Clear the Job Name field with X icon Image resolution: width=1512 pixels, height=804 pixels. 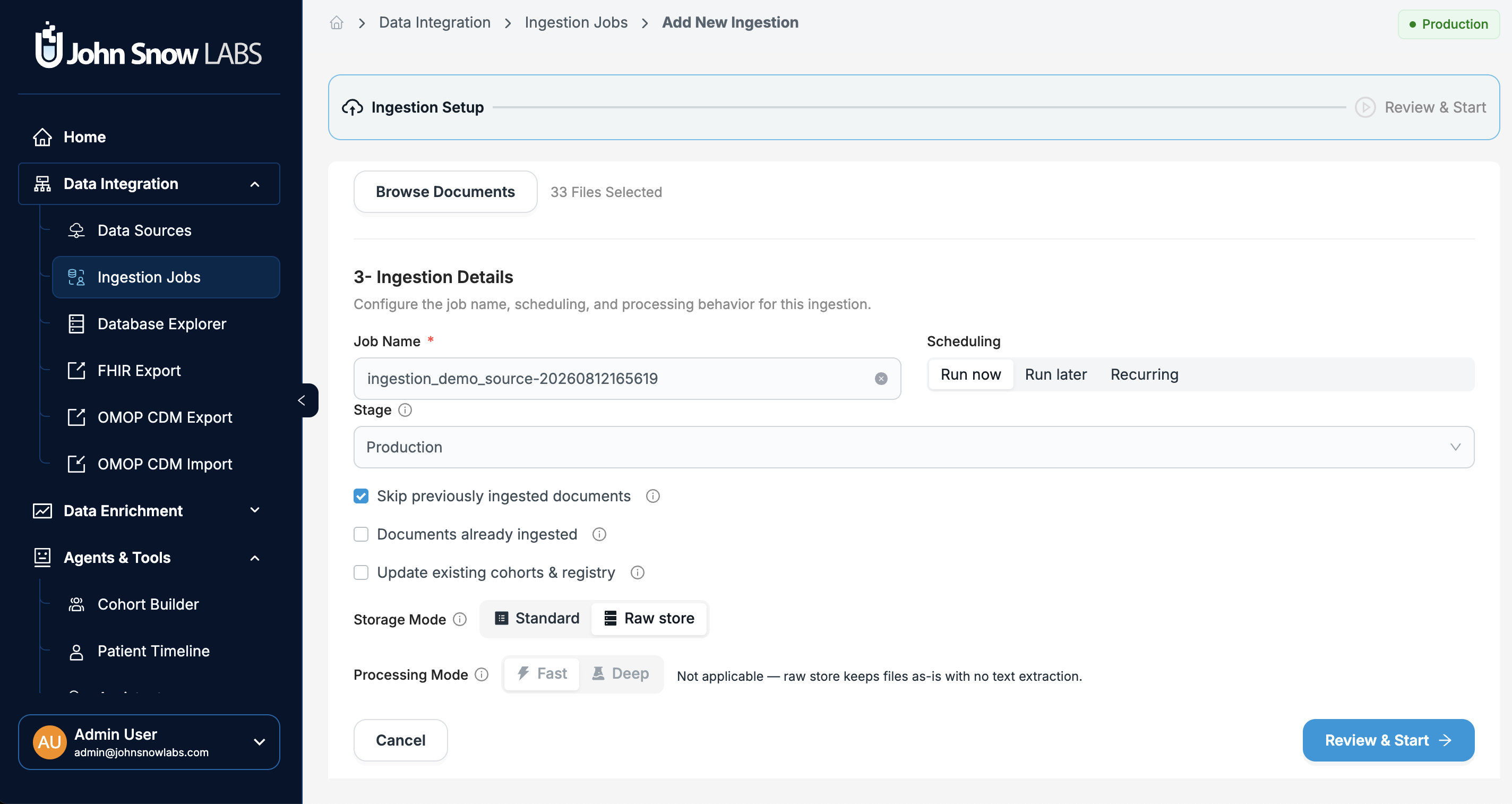click(881, 379)
